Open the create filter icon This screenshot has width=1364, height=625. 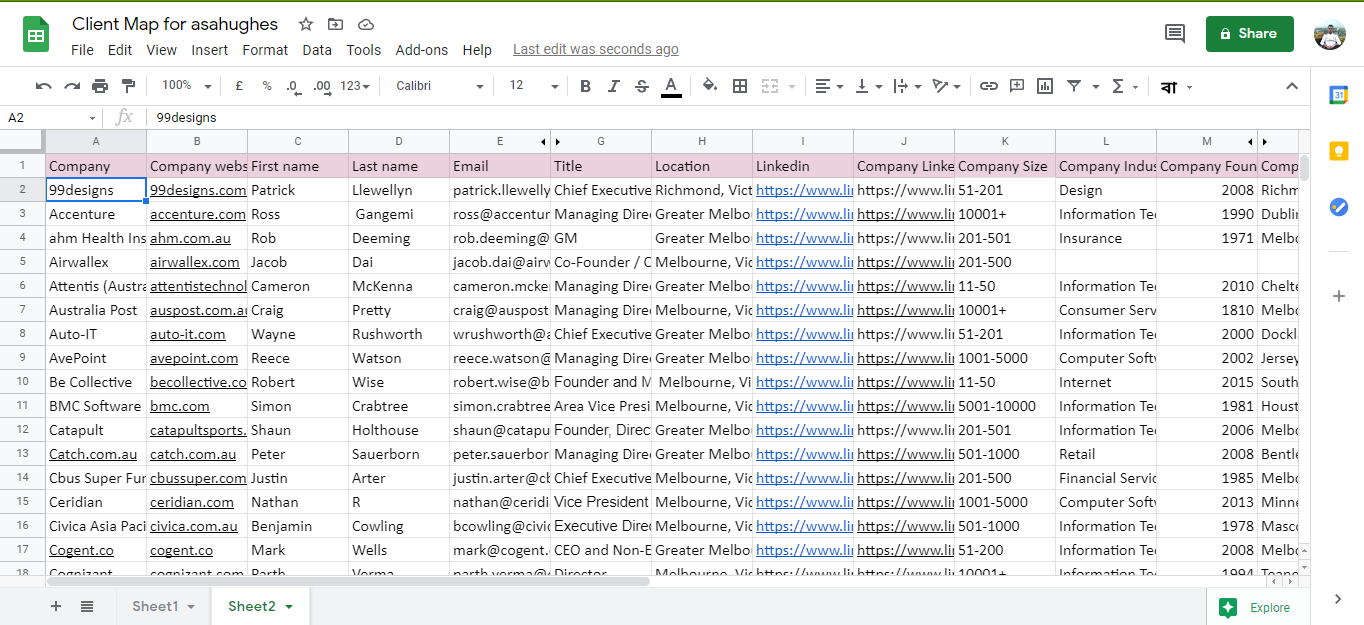tap(1072, 86)
